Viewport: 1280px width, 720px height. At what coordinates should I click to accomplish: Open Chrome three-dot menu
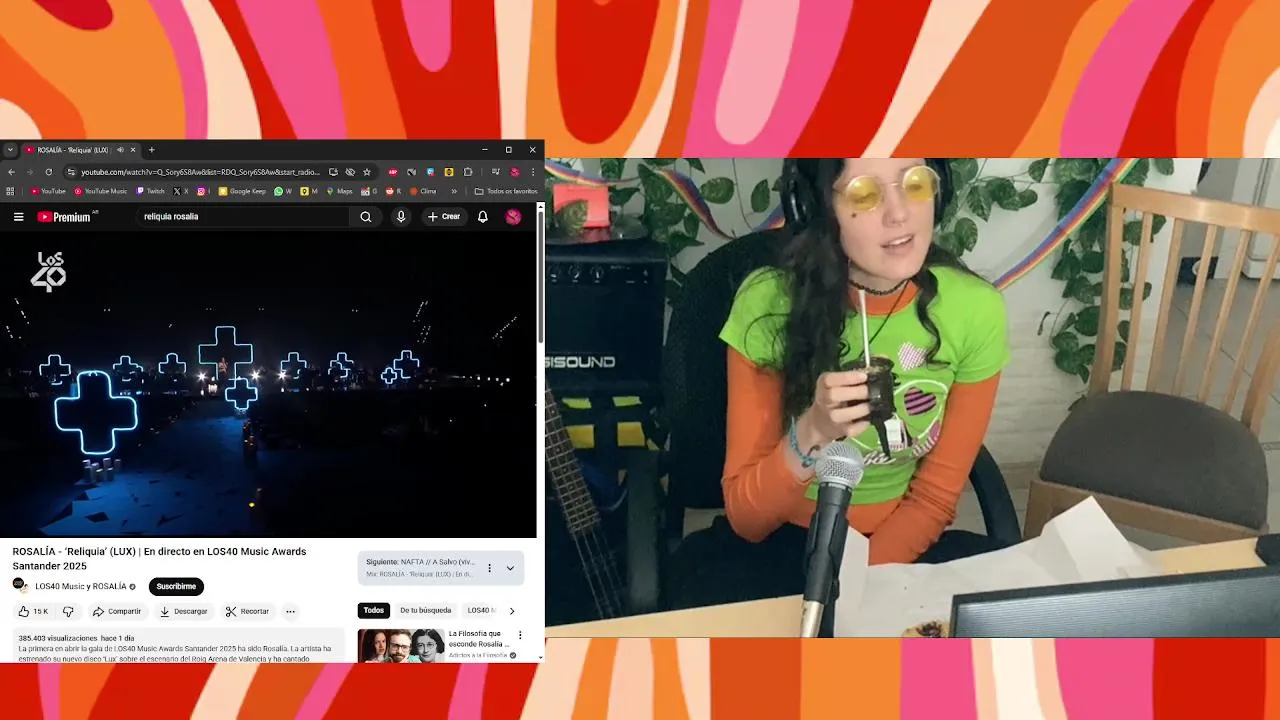click(533, 172)
